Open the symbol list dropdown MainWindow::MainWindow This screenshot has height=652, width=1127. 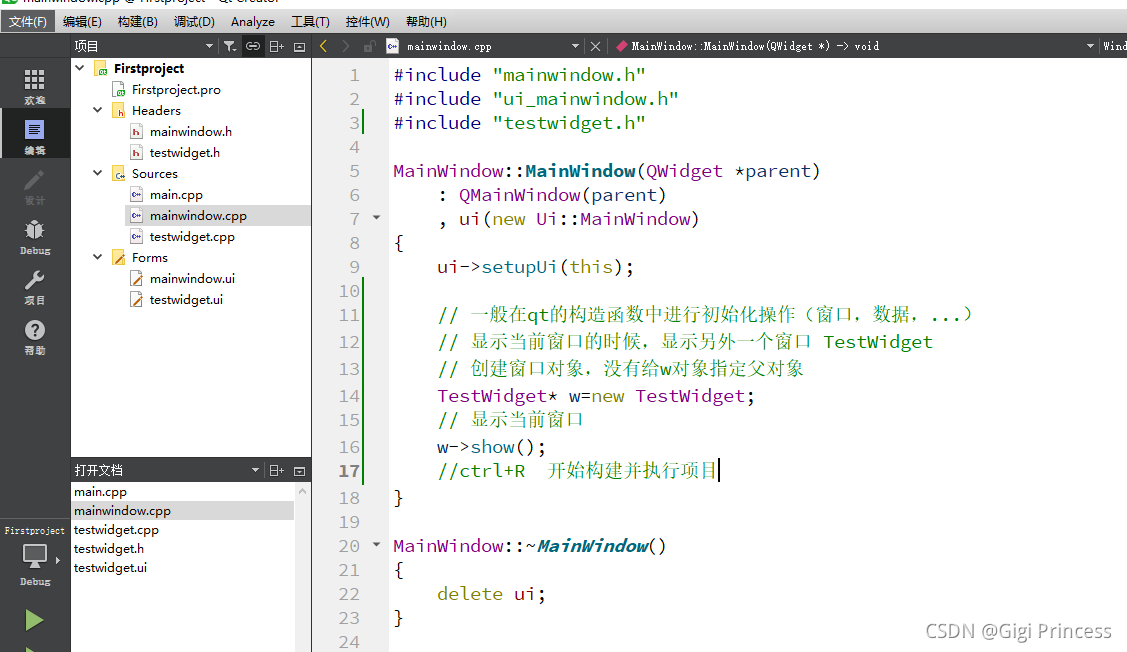point(1090,46)
